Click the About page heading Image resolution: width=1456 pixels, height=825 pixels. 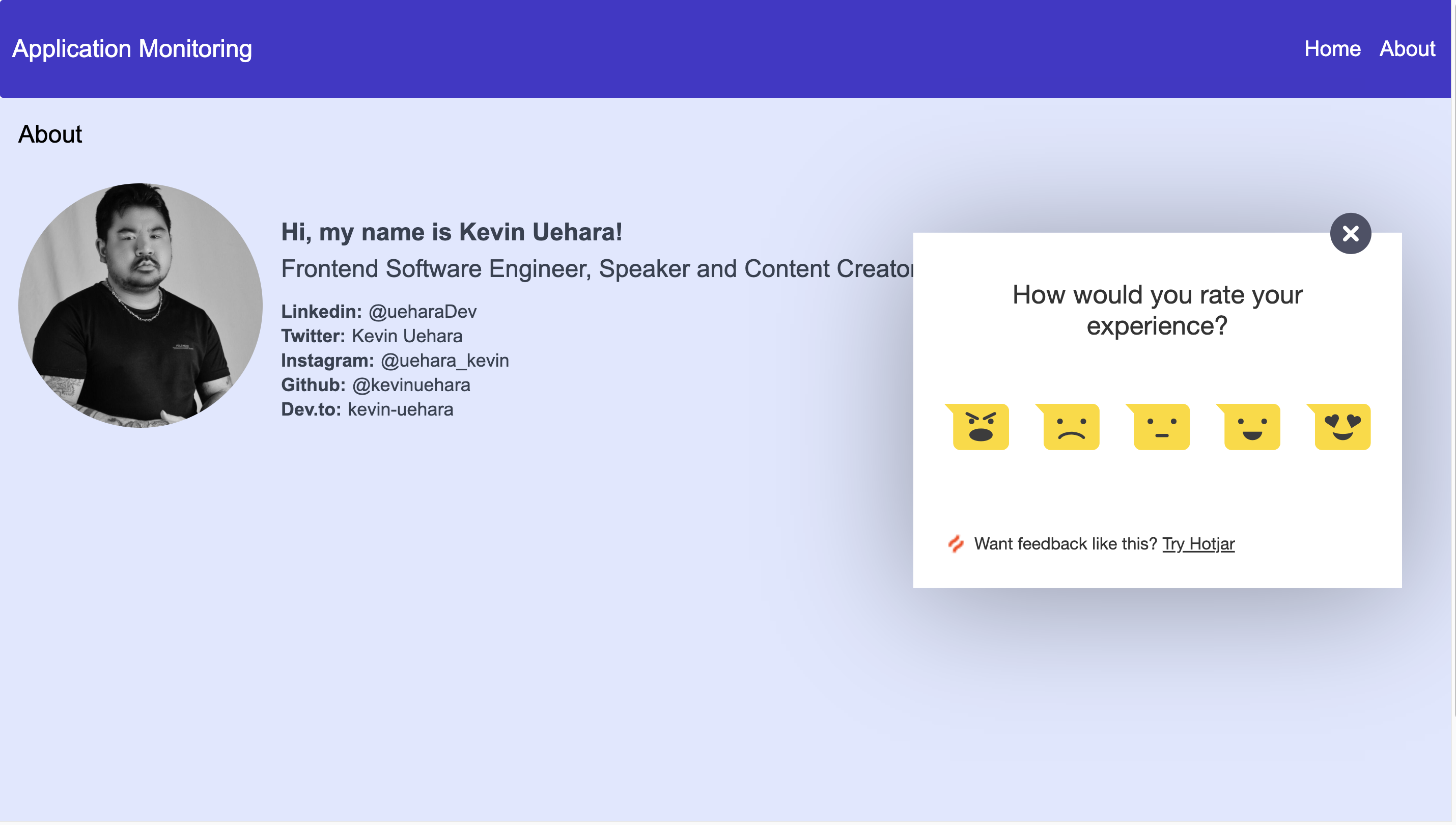pyautogui.click(x=50, y=134)
